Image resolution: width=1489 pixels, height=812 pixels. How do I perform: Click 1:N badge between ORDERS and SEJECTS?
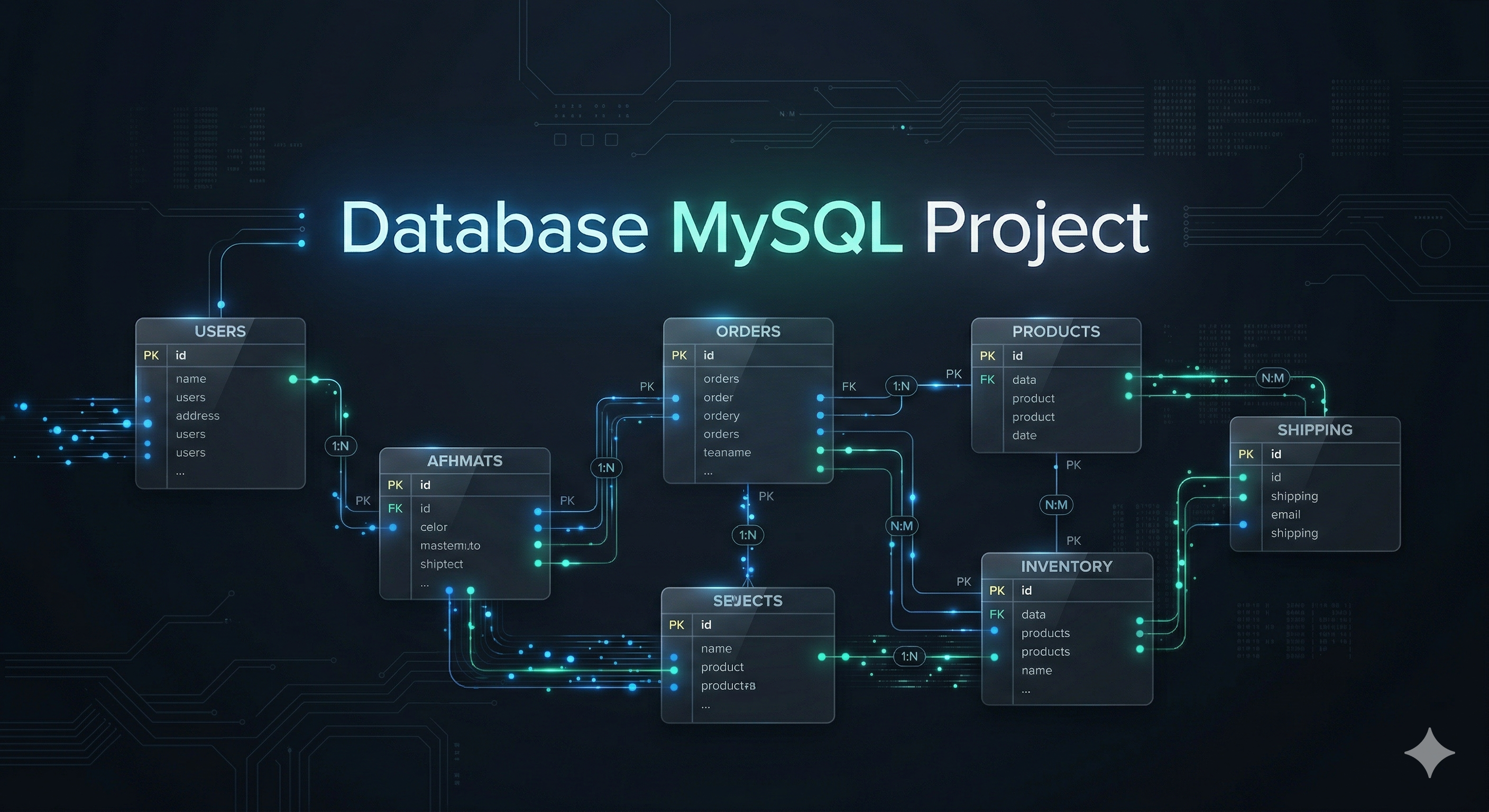(747, 535)
